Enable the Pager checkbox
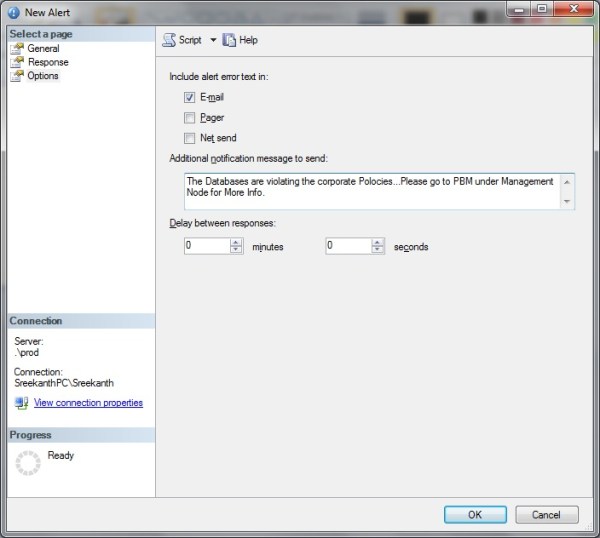This screenshot has height=538, width=600. pyautogui.click(x=190, y=118)
